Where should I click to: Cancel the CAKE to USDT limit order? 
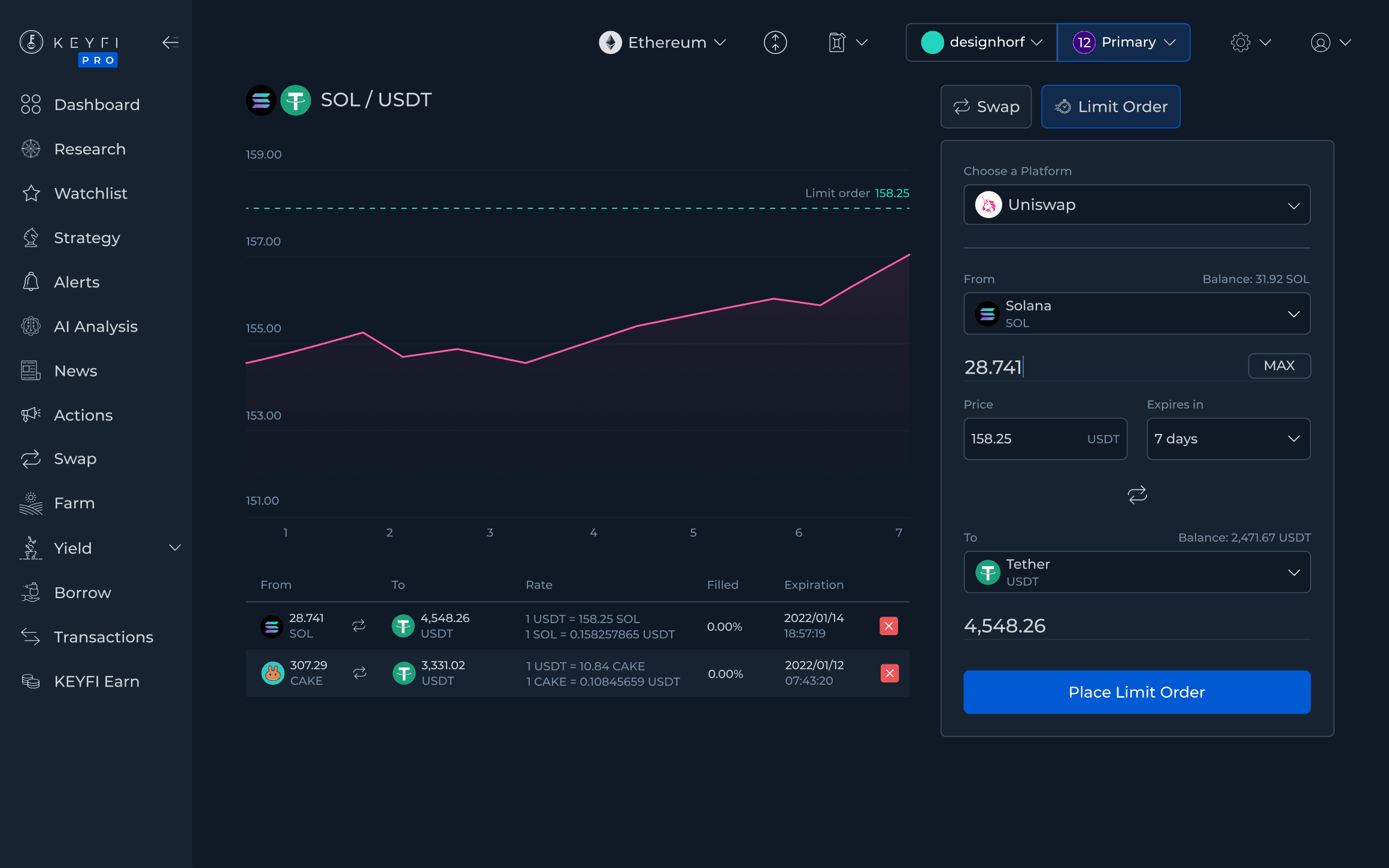tap(890, 673)
